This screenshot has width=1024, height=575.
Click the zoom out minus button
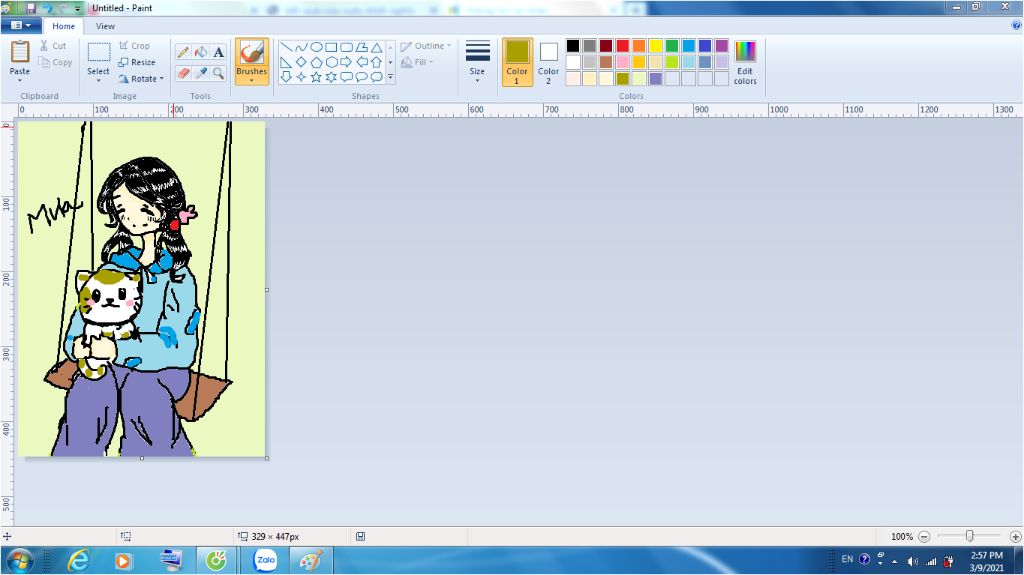pyautogui.click(x=924, y=536)
